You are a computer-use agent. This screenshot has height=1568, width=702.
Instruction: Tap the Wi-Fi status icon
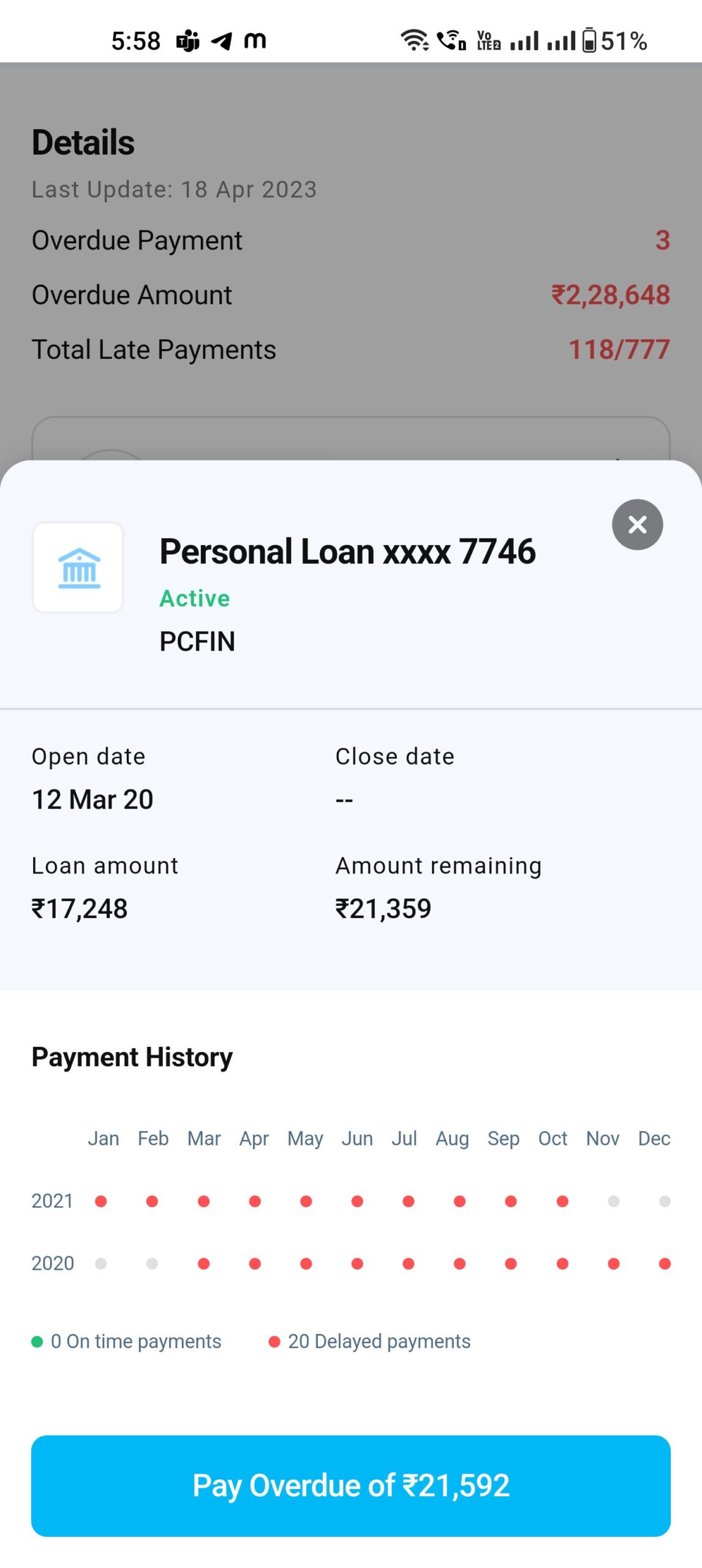[x=414, y=40]
